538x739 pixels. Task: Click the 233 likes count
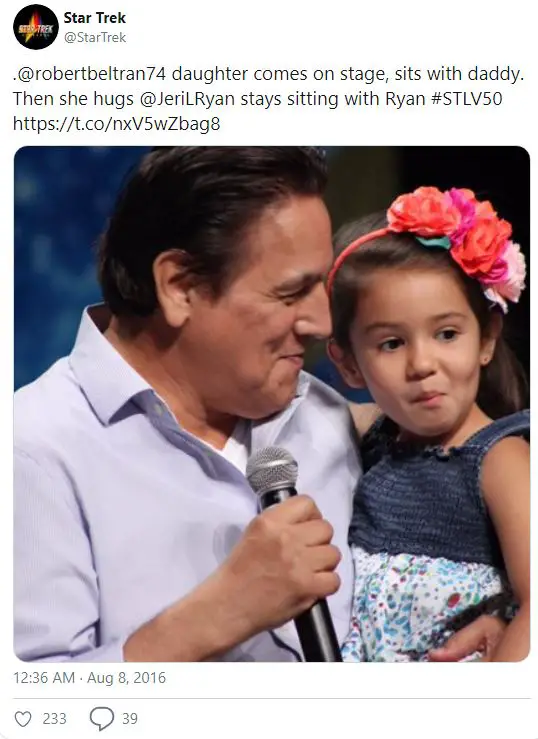click(x=54, y=719)
